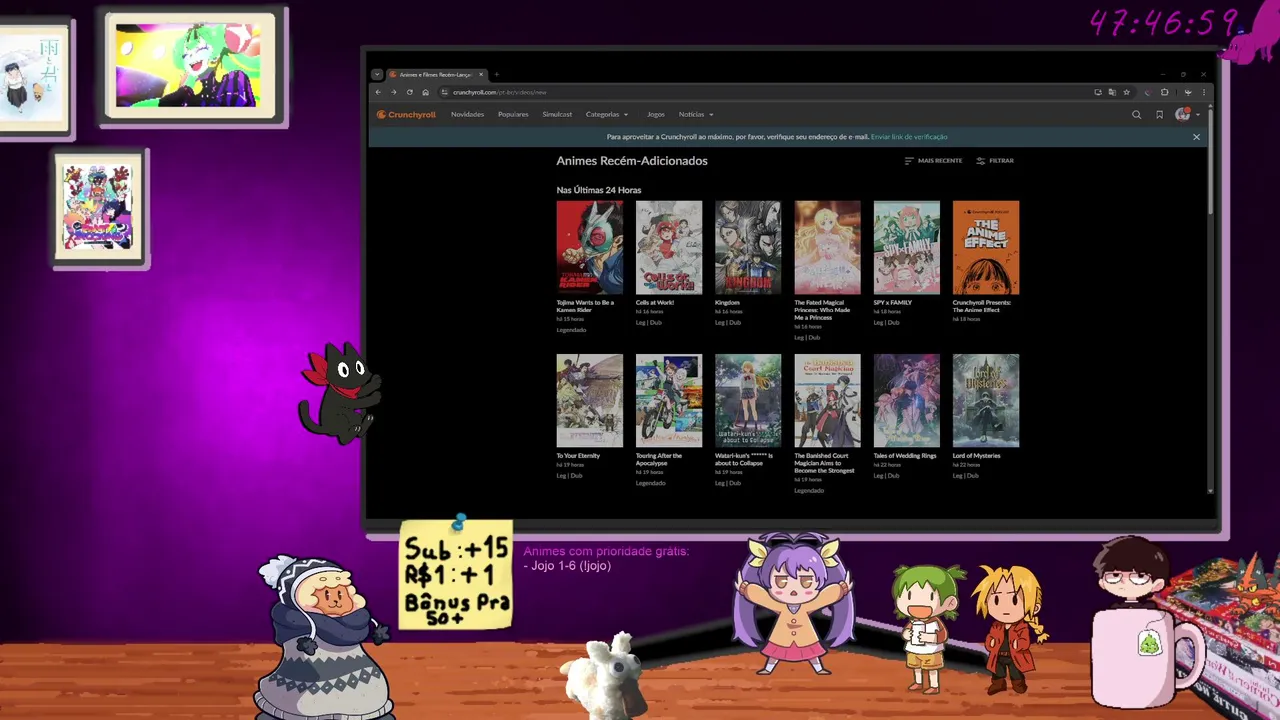Click Crunchyroll Presents: The Anime Effect title

982,306
